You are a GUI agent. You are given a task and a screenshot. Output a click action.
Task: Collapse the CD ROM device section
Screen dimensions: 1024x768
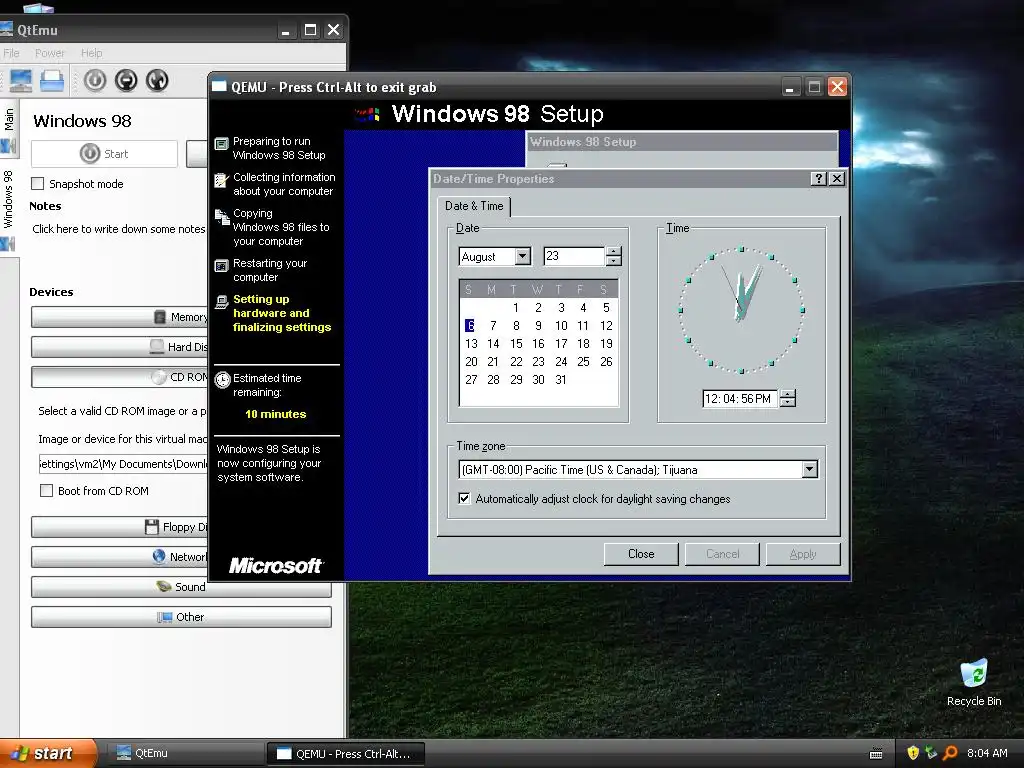pyautogui.click(x=119, y=377)
